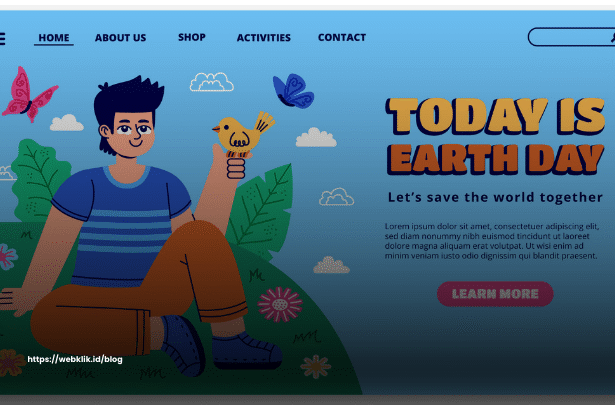Click the yellow bird on hand
Viewport: 615px width, 405px height.
pos(243,134)
